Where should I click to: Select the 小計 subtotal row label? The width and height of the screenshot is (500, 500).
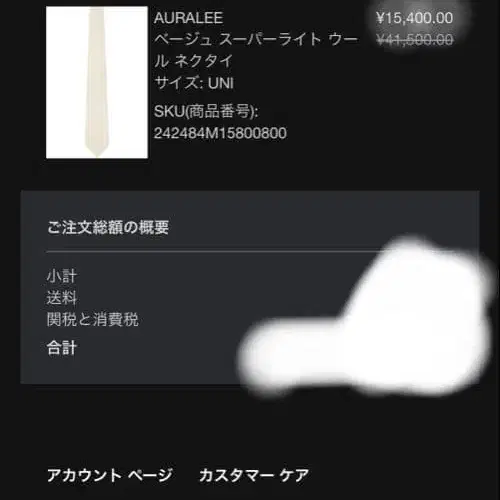62,276
